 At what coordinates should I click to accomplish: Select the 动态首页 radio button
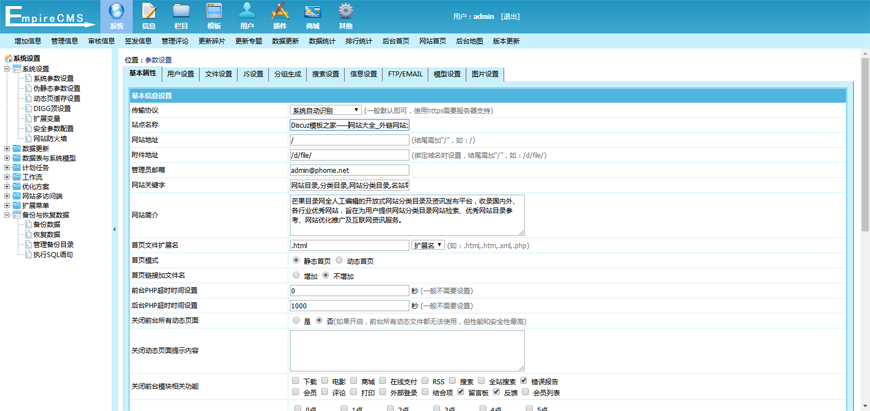pyautogui.click(x=340, y=260)
